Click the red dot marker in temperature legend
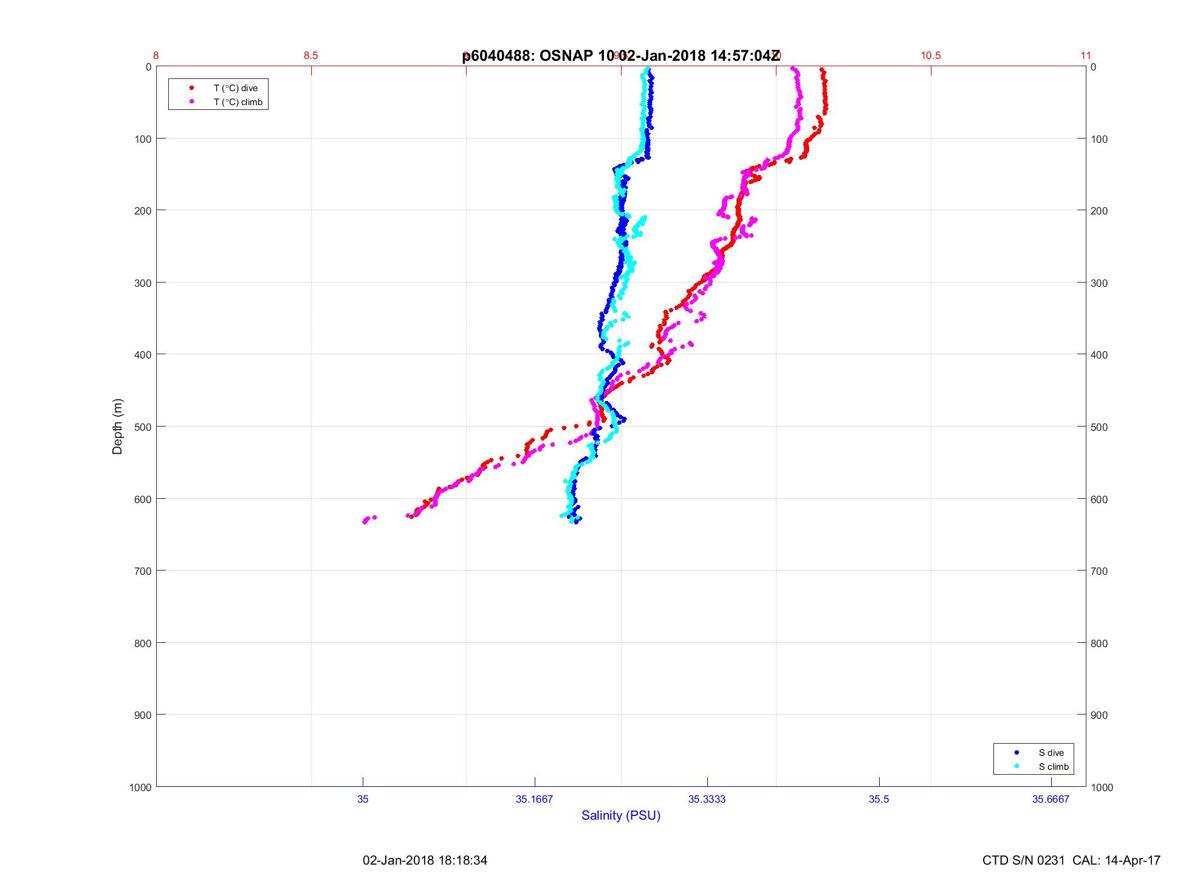1200x885 pixels. click(x=191, y=88)
